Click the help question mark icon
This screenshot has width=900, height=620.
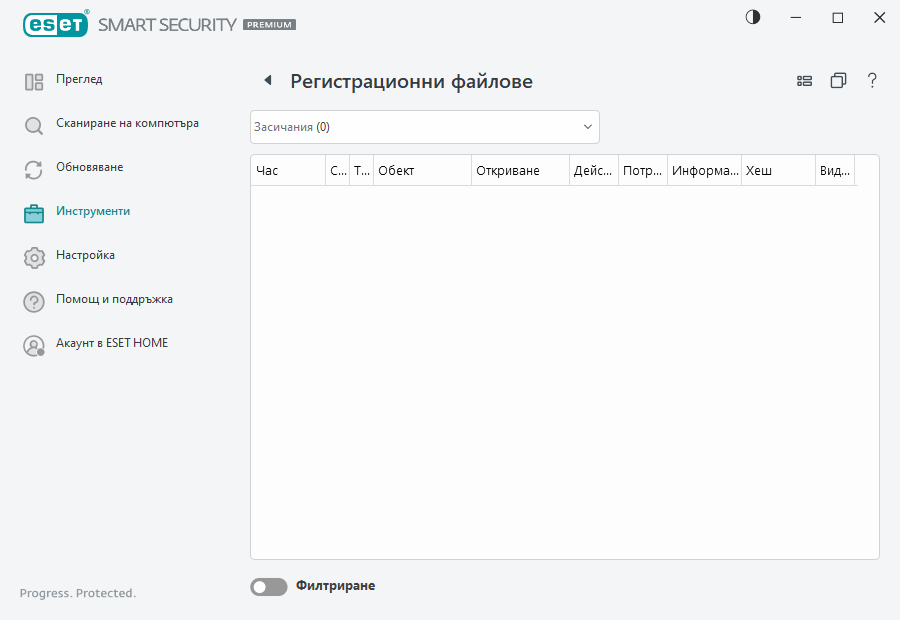pyautogui.click(x=872, y=80)
